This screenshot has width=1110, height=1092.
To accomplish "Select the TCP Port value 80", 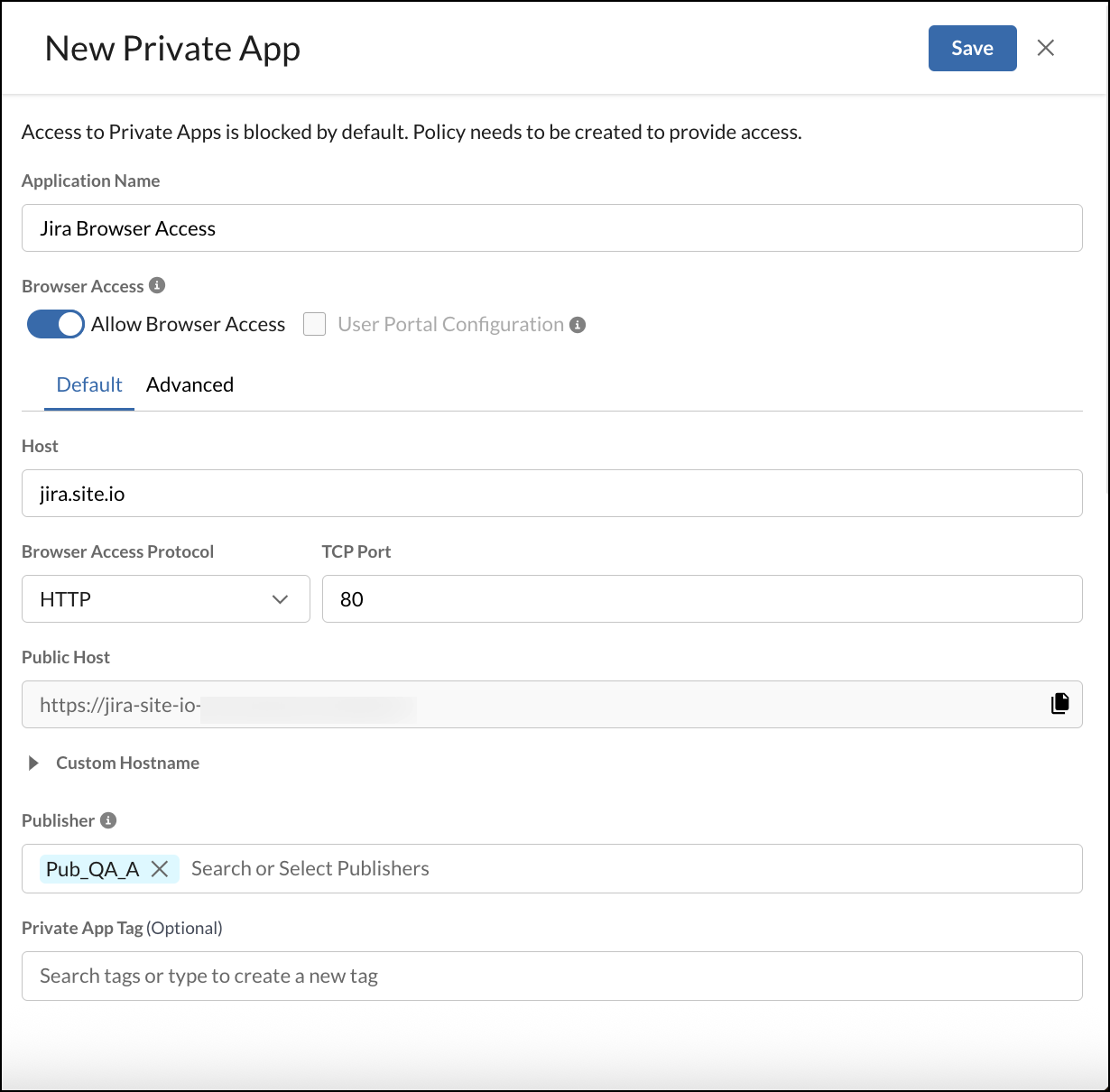I will tap(354, 598).
